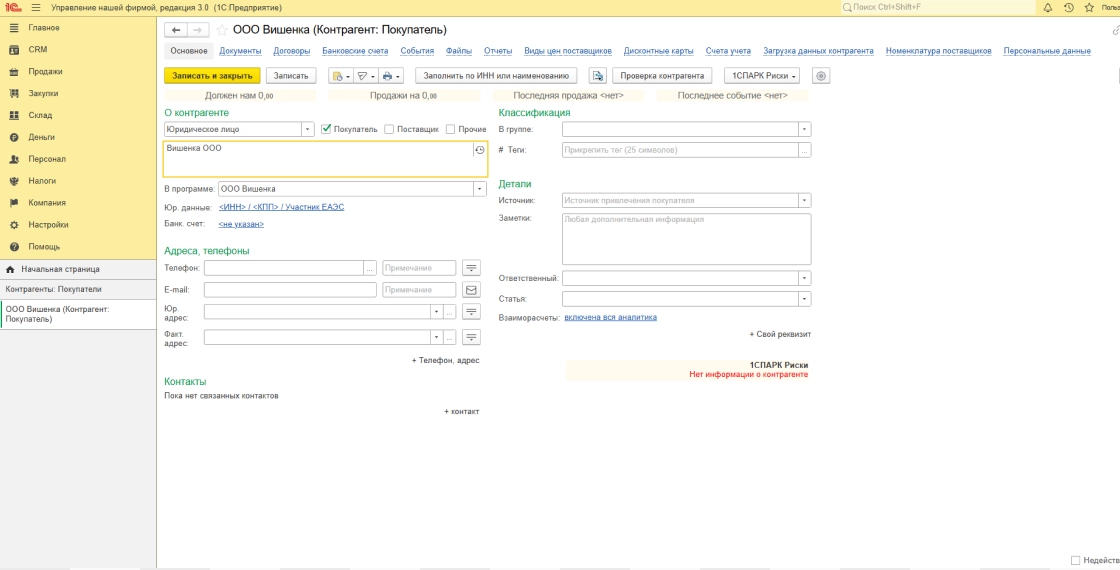Click the Записать button
This screenshot has height=570, width=1120.
coord(291,76)
